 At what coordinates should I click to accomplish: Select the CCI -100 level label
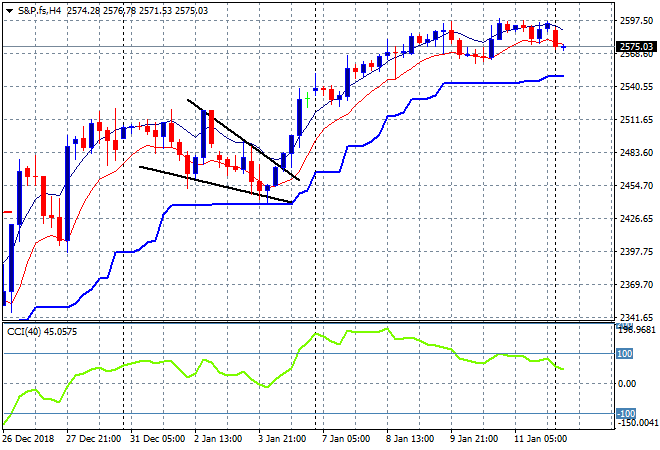[626, 413]
